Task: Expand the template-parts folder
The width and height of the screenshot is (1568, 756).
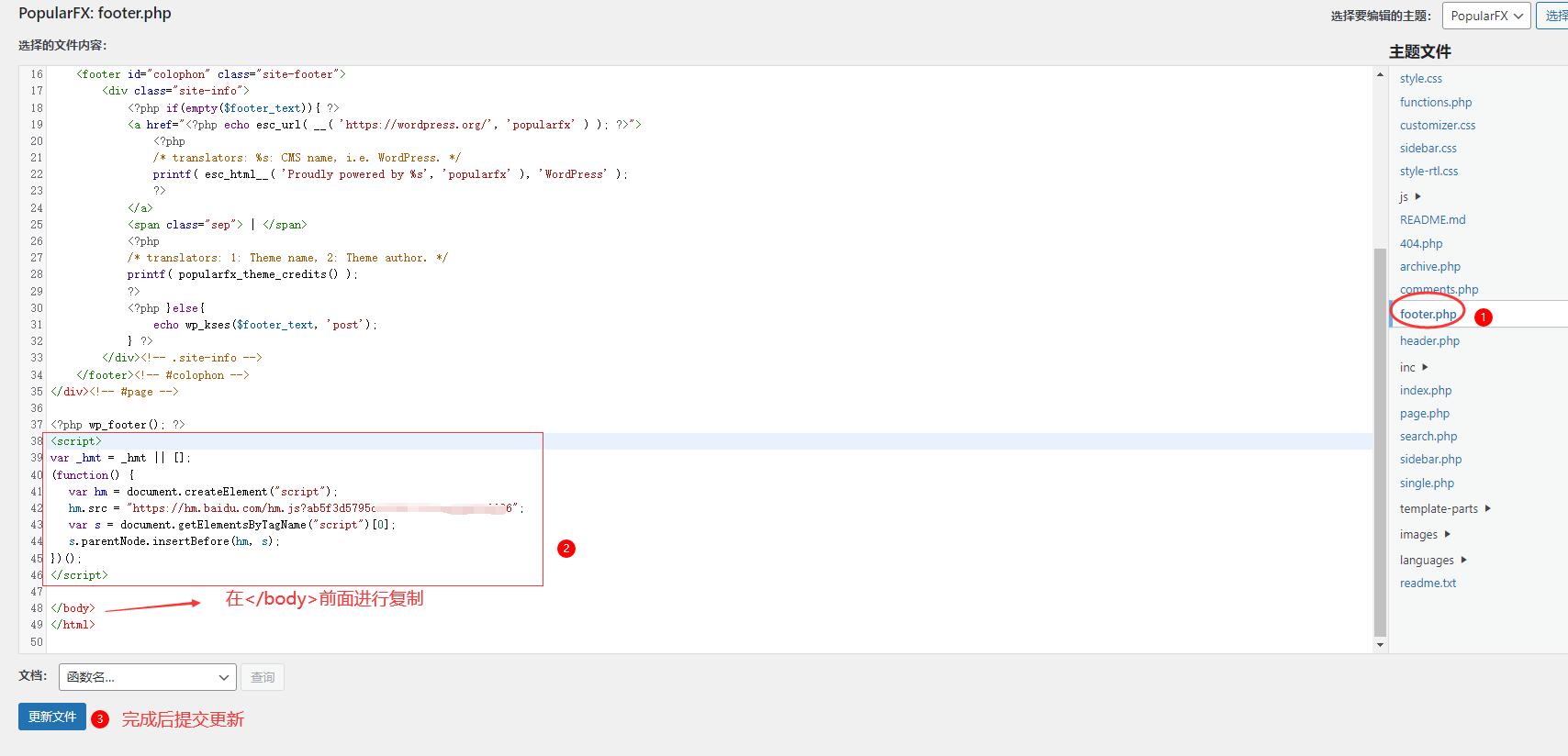Action: (x=1445, y=508)
